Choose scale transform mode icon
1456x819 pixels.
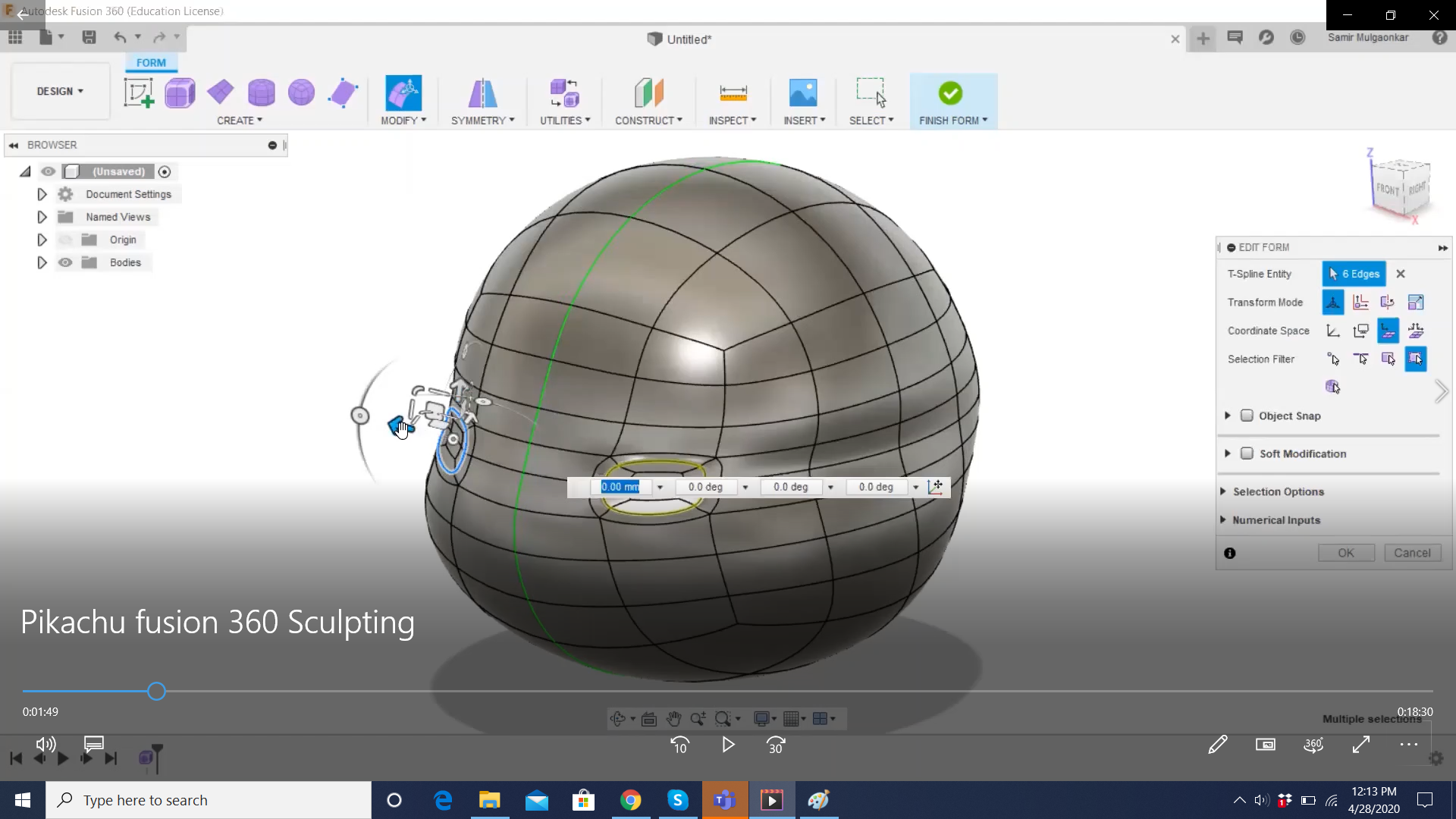(x=1416, y=302)
